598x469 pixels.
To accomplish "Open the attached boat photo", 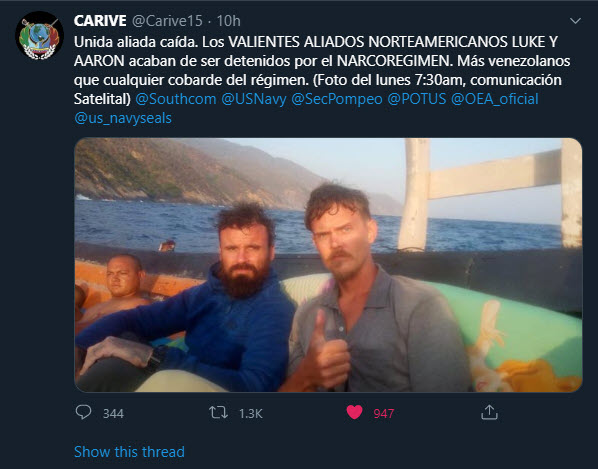I will pyautogui.click(x=328, y=265).
